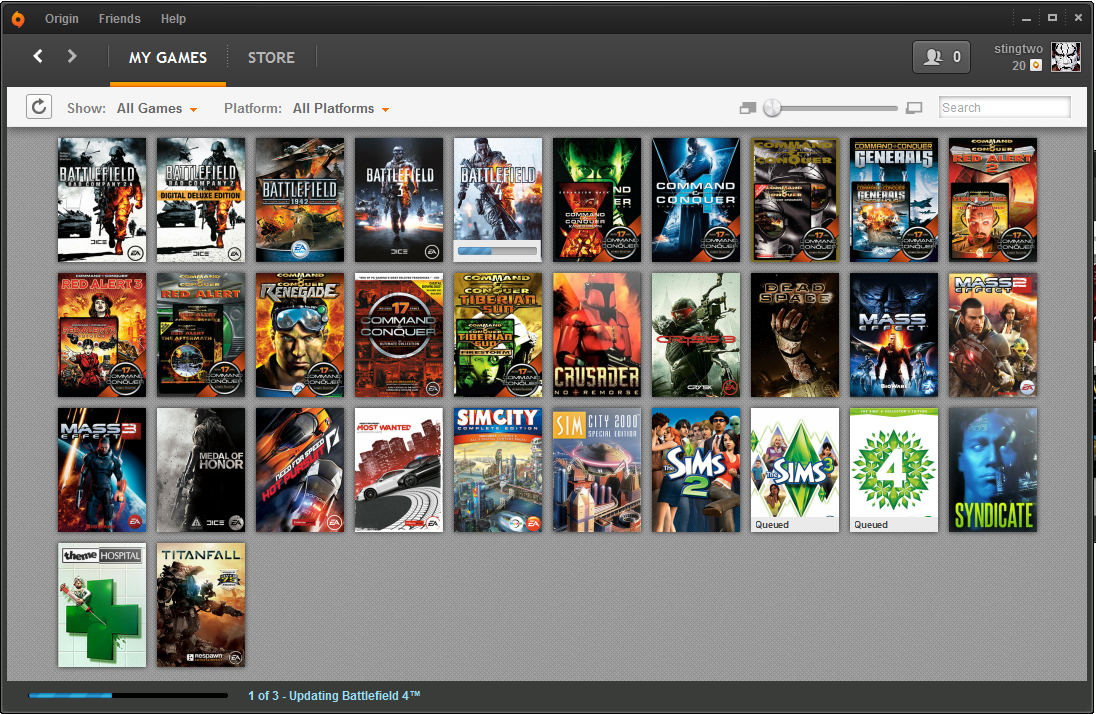Image resolution: width=1096 pixels, height=714 pixels.
Task: Click the stingtwo profile avatar
Action: 1066,57
